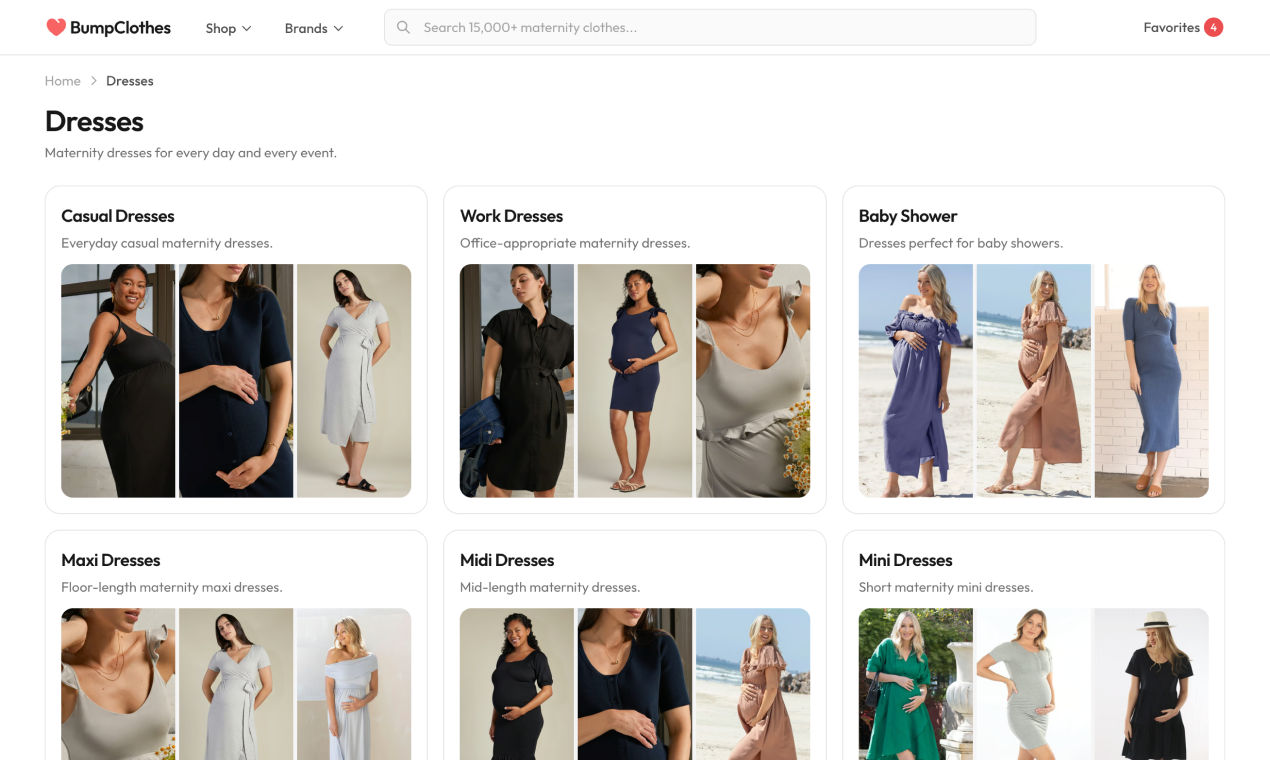Select Dresses in the breadcrumb trail
Screen dimensions: 1270x760
coord(129,80)
